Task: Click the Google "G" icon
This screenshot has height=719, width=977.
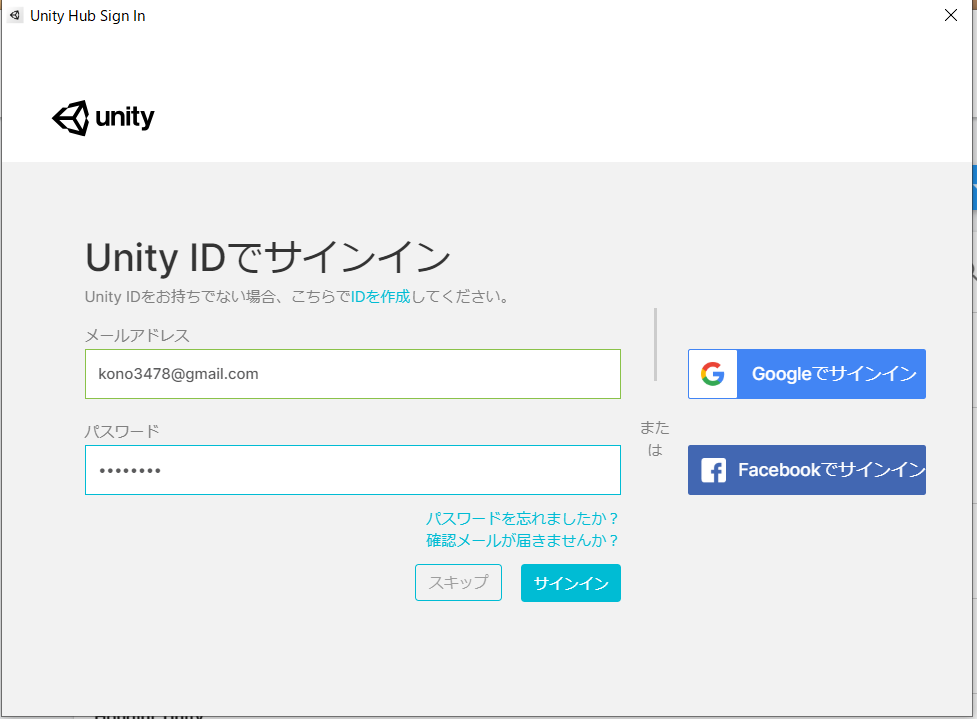Action: 712,374
